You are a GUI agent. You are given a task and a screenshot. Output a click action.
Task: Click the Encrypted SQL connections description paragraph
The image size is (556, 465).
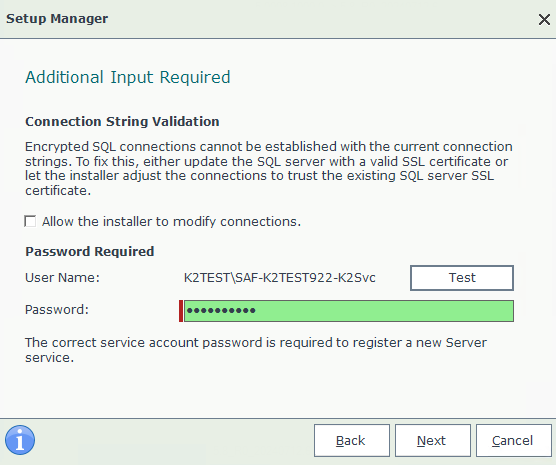(268, 168)
